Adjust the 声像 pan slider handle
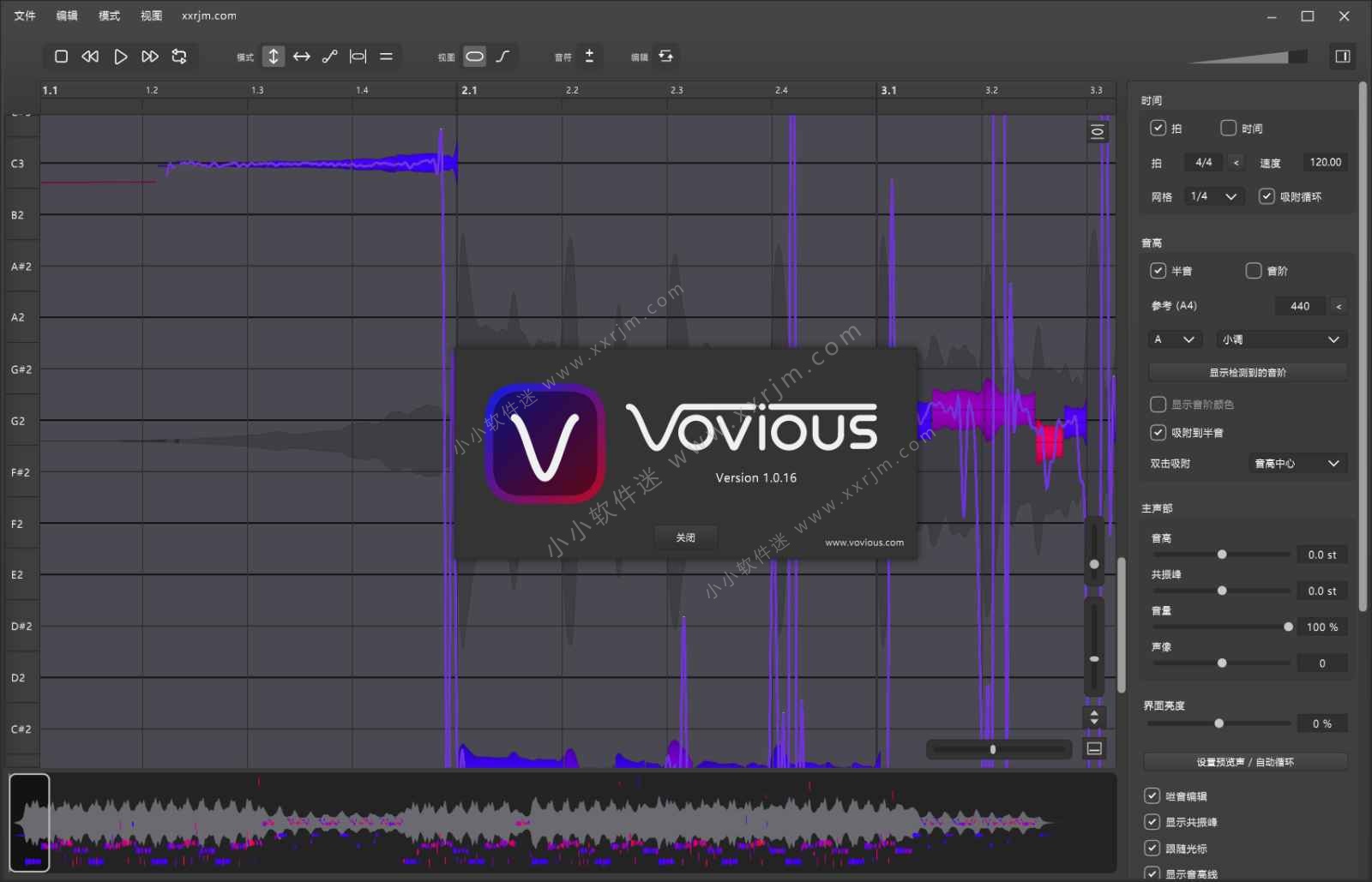This screenshot has width=1372, height=882. tap(1222, 663)
